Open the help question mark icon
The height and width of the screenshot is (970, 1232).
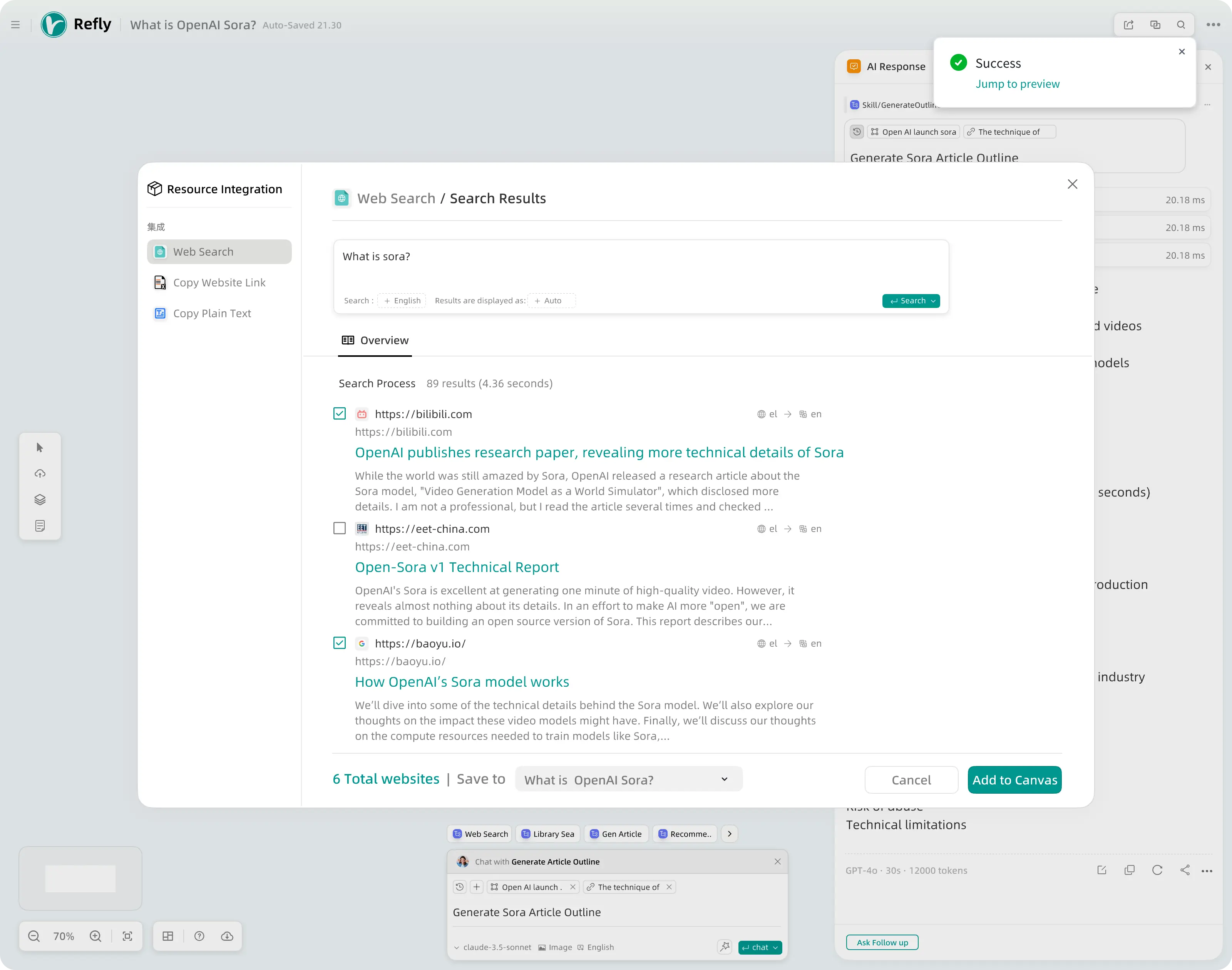tap(199, 936)
